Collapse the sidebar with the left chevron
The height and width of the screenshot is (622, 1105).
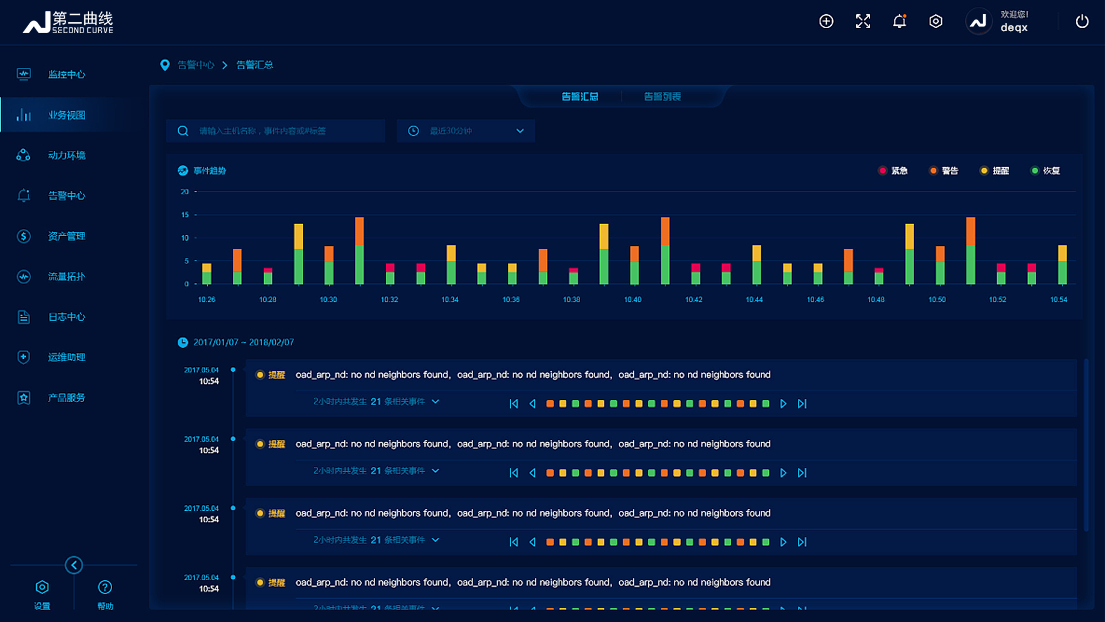[x=74, y=565]
